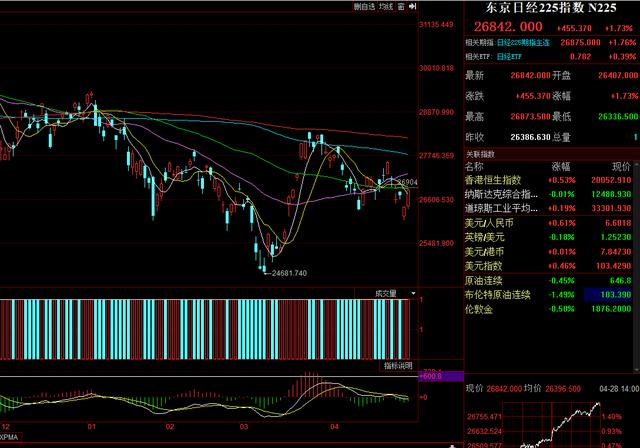Click the 26904 label near latest candle

(407, 182)
